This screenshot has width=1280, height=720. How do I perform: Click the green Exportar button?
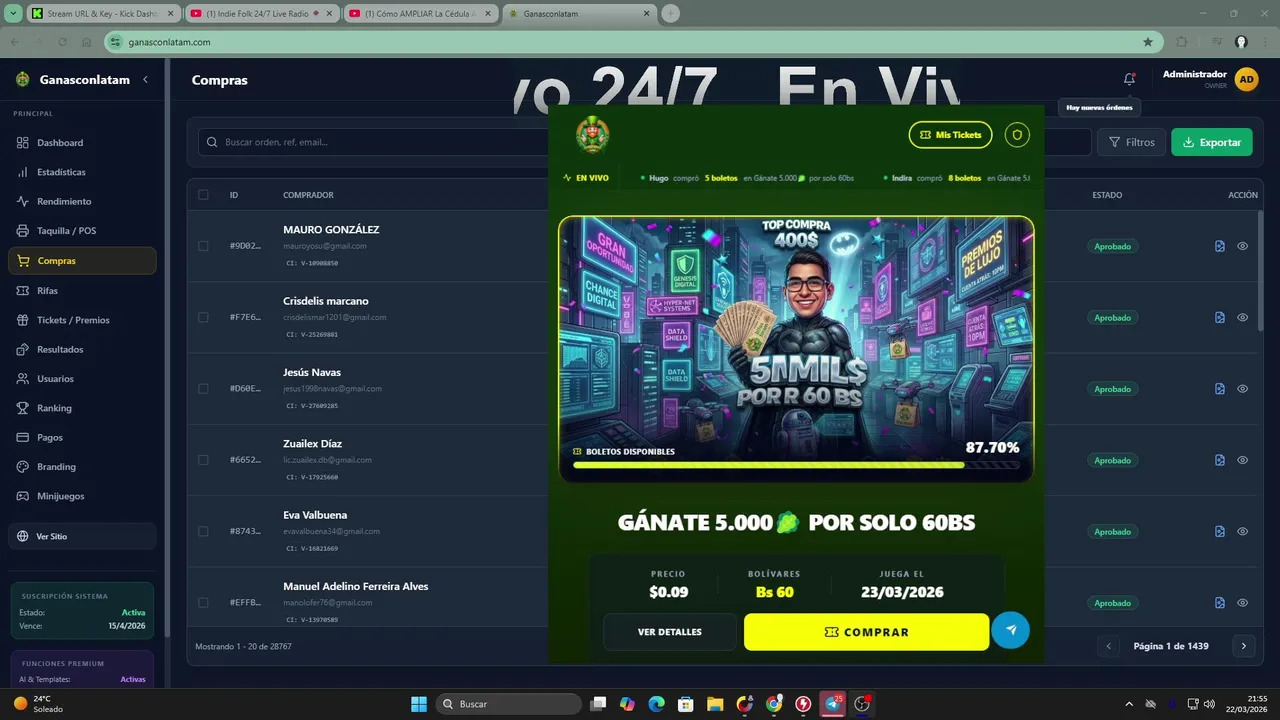pyautogui.click(x=1211, y=142)
